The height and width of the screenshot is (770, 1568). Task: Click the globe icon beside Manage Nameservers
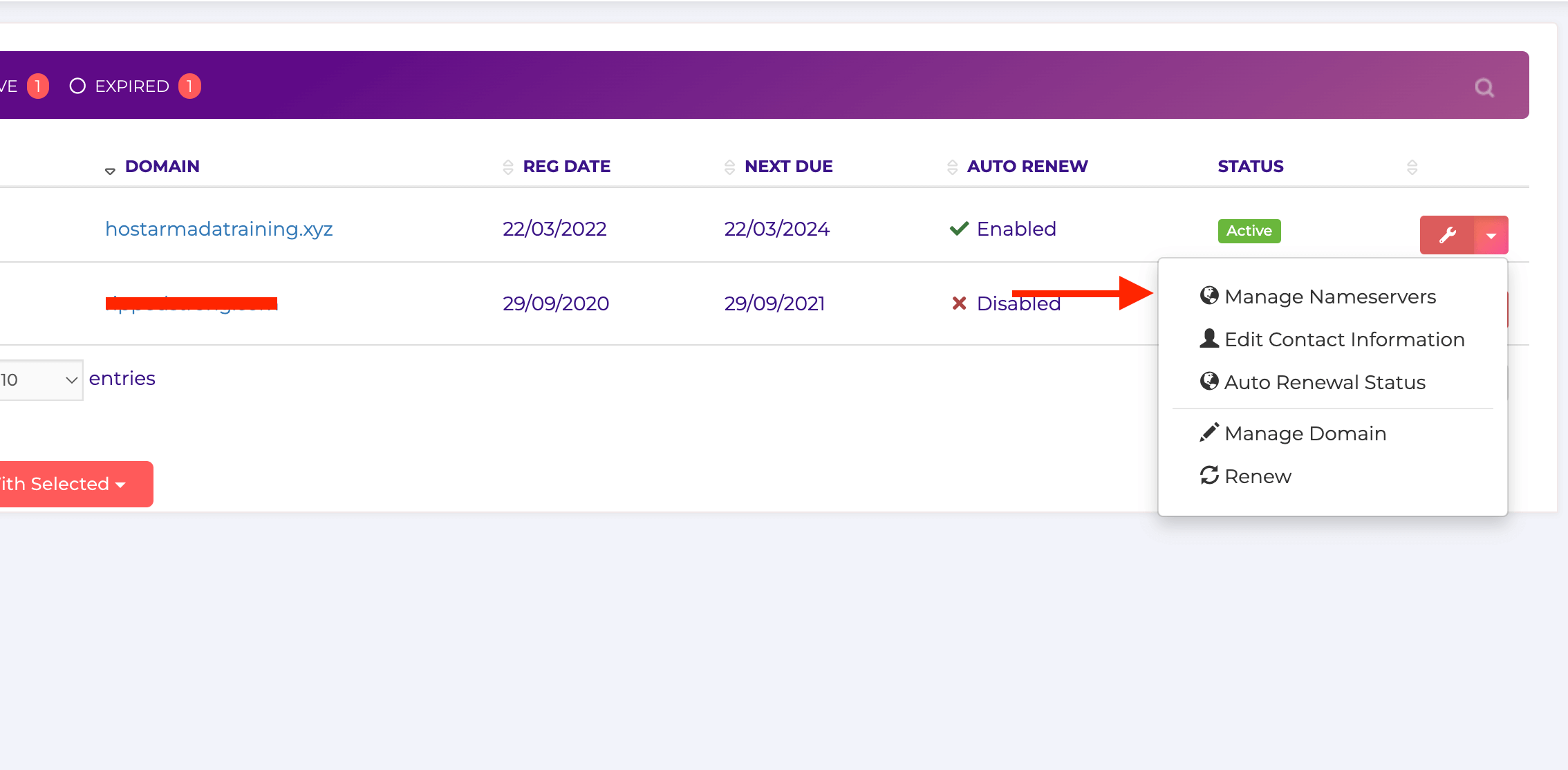pyautogui.click(x=1209, y=296)
